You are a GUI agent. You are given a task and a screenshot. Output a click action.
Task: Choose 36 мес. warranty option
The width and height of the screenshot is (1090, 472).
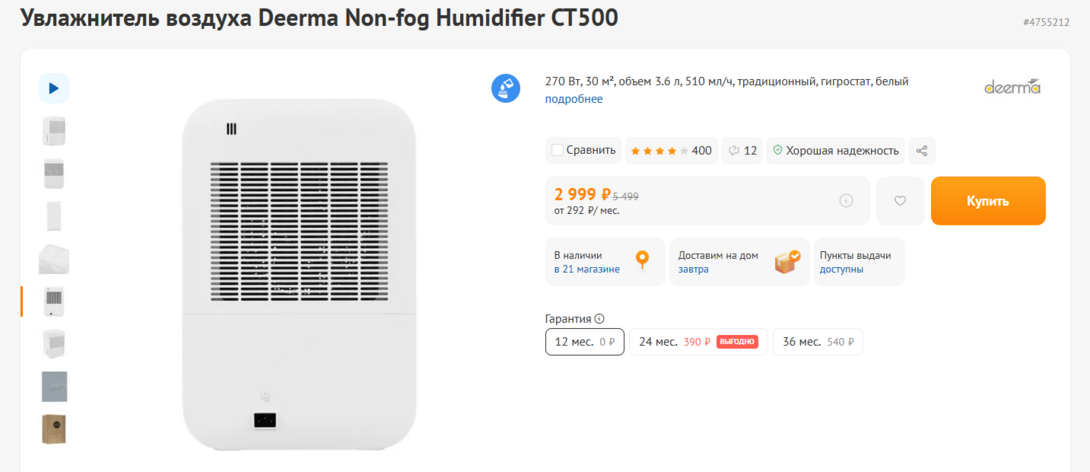(x=818, y=342)
